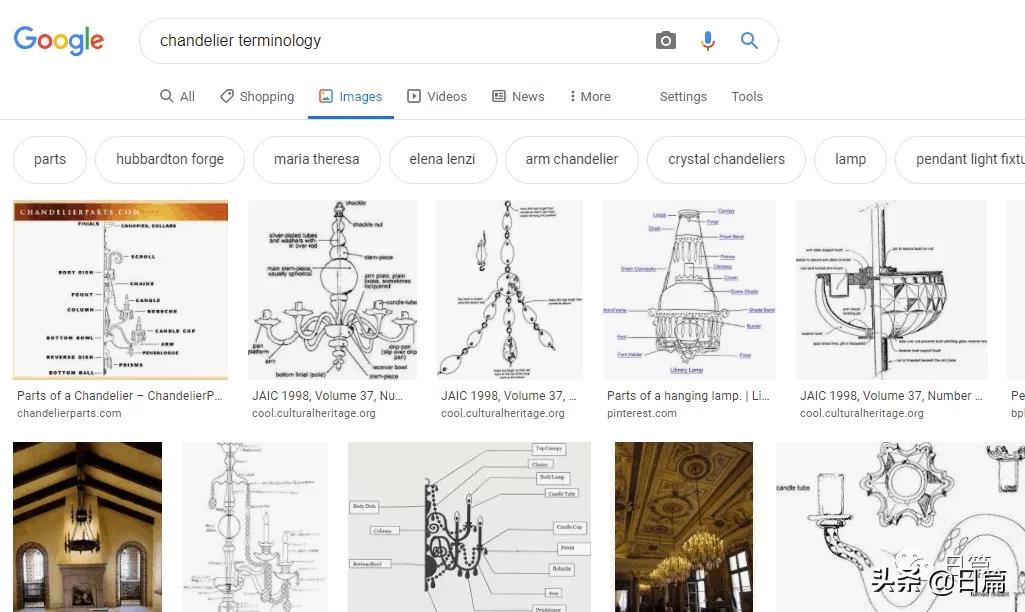This screenshot has height=612, width=1025.
Task: Select the crystal chandeliers filter chip
Action: (726, 159)
